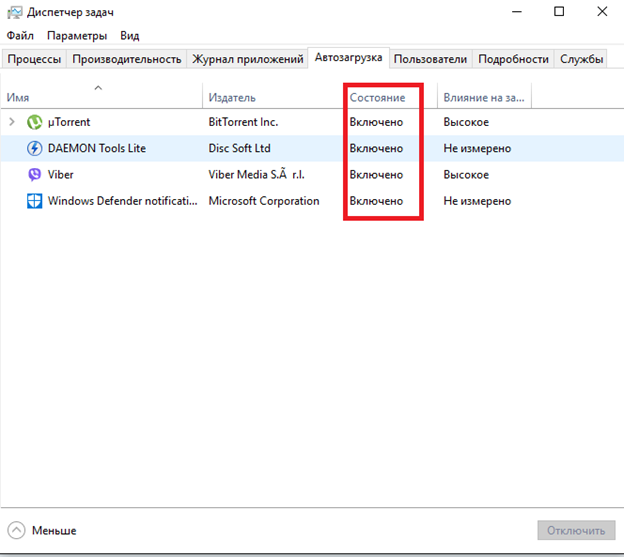624x557 pixels.
Task: Expand the µTorrent startup entry
Action: (12, 122)
